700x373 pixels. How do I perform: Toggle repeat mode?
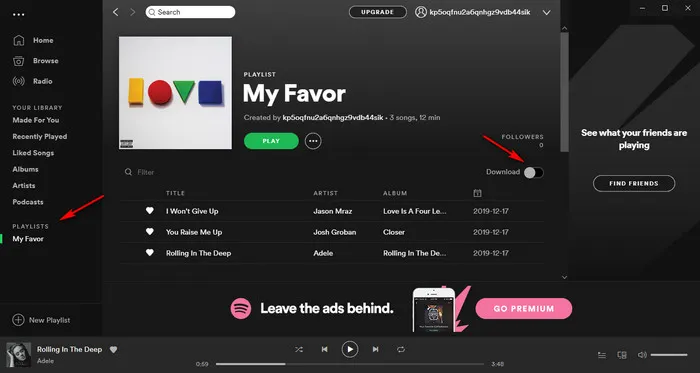pos(401,349)
